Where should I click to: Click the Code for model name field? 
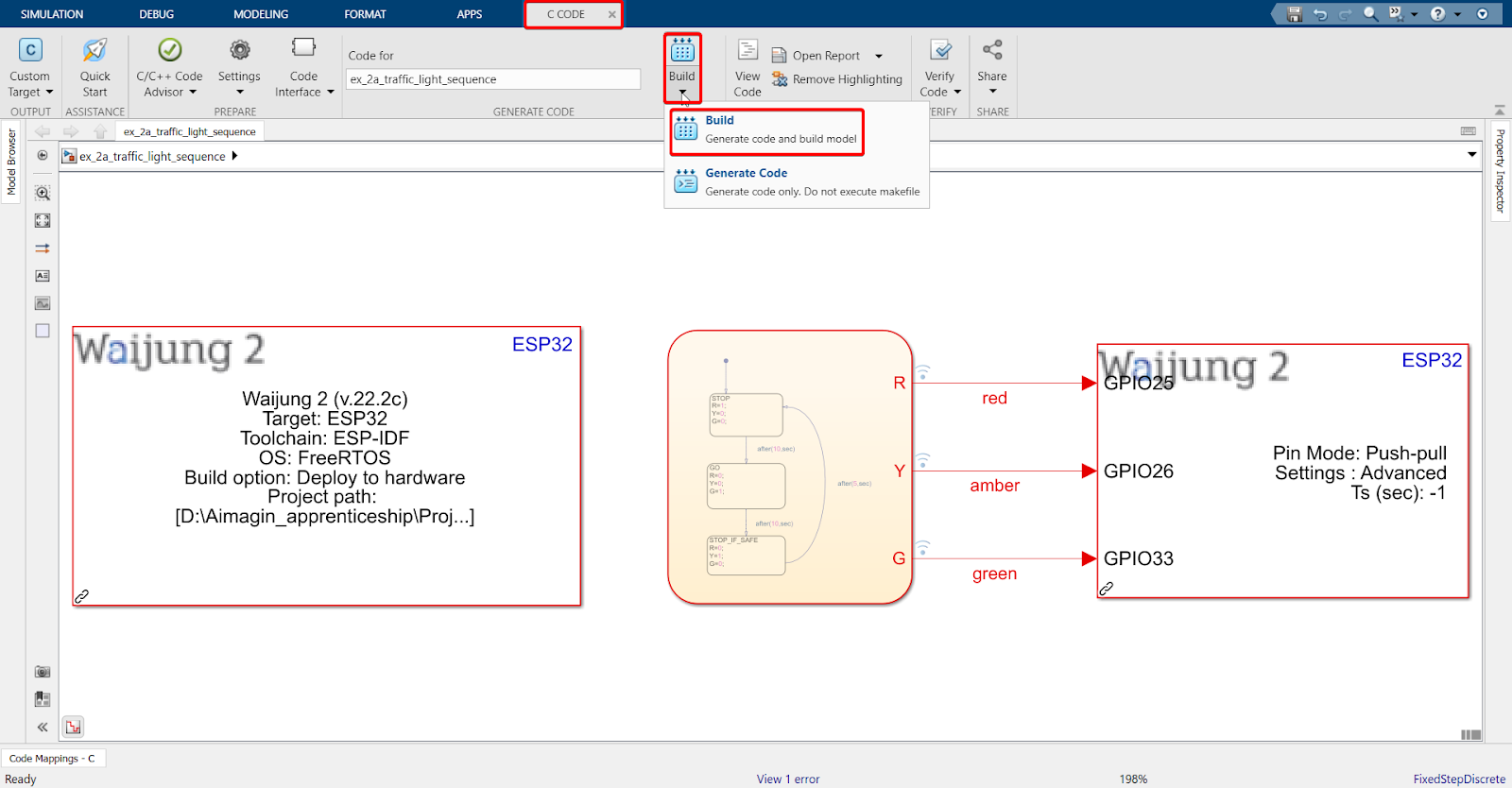493,79
